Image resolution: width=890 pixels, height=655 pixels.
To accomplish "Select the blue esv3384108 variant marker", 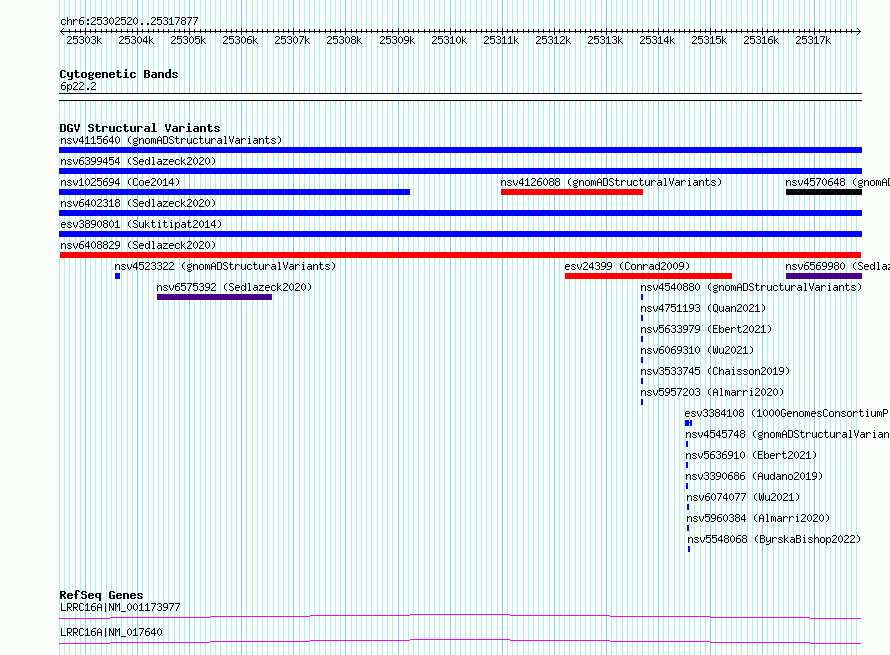I will click(689, 423).
